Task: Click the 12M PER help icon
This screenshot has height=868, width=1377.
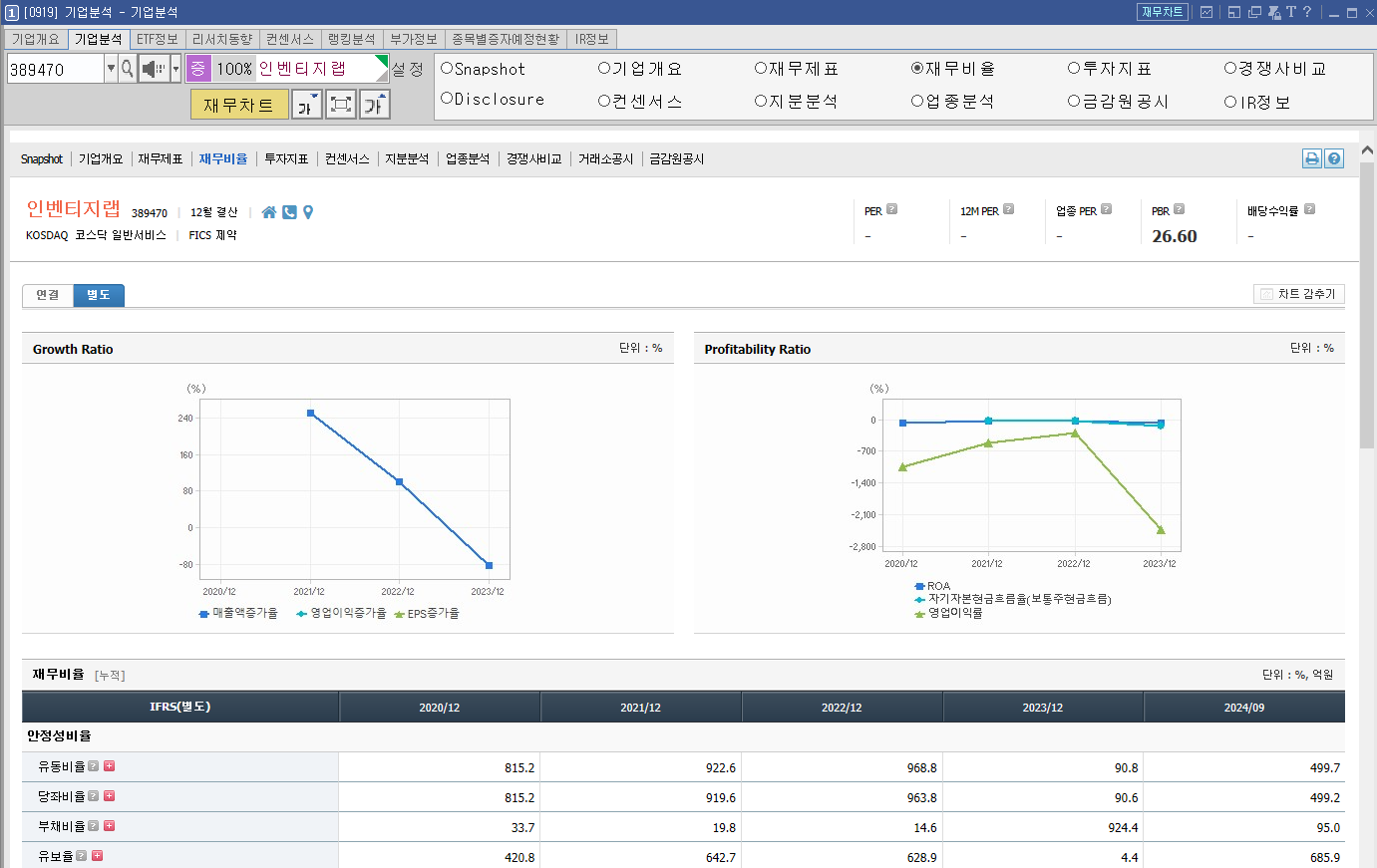Action: tap(1008, 209)
